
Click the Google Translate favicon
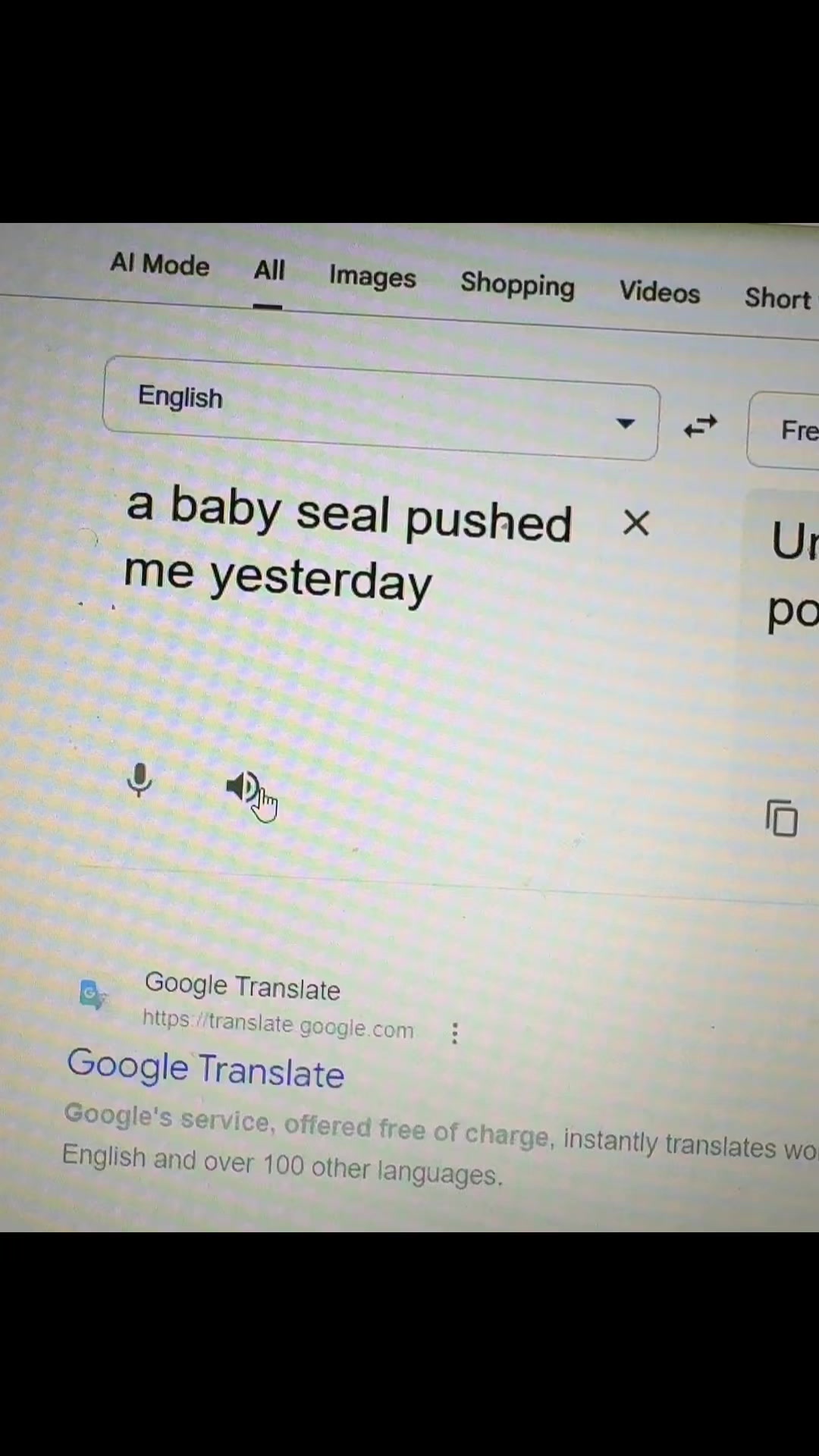(x=93, y=994)
